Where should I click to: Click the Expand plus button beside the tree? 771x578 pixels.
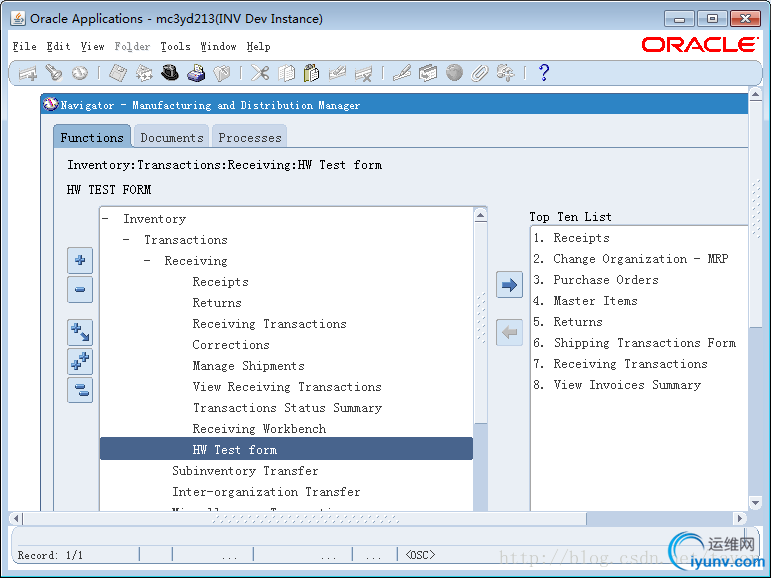point(80,260)
